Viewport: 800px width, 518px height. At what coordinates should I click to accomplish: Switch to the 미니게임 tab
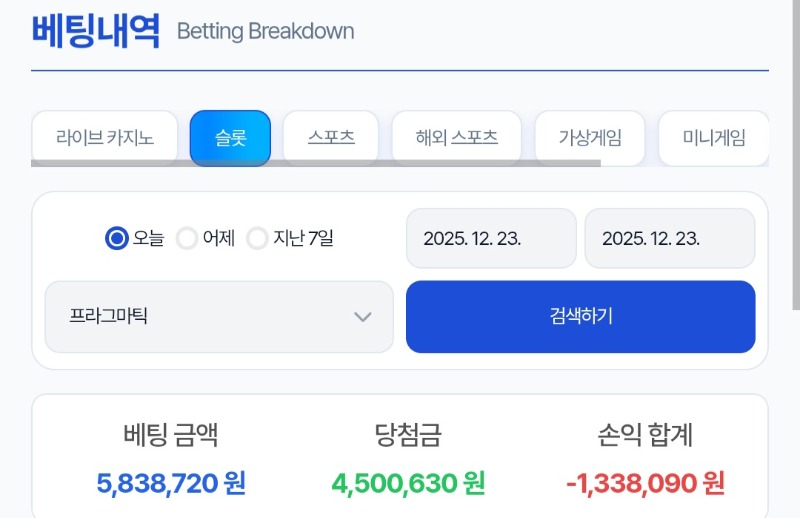[713, 138]
